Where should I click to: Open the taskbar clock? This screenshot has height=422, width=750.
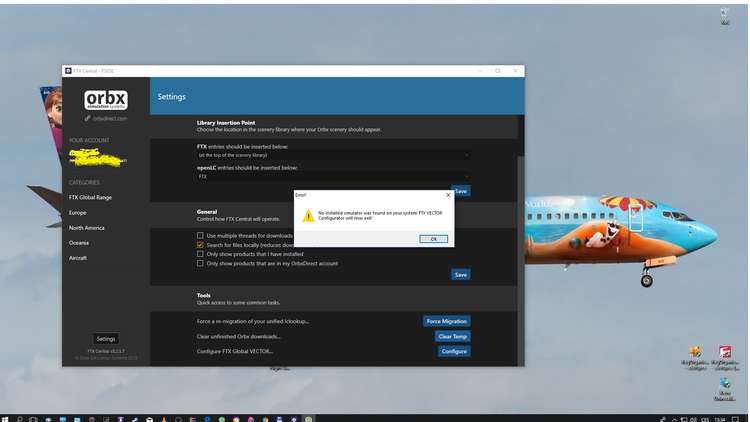720,419
